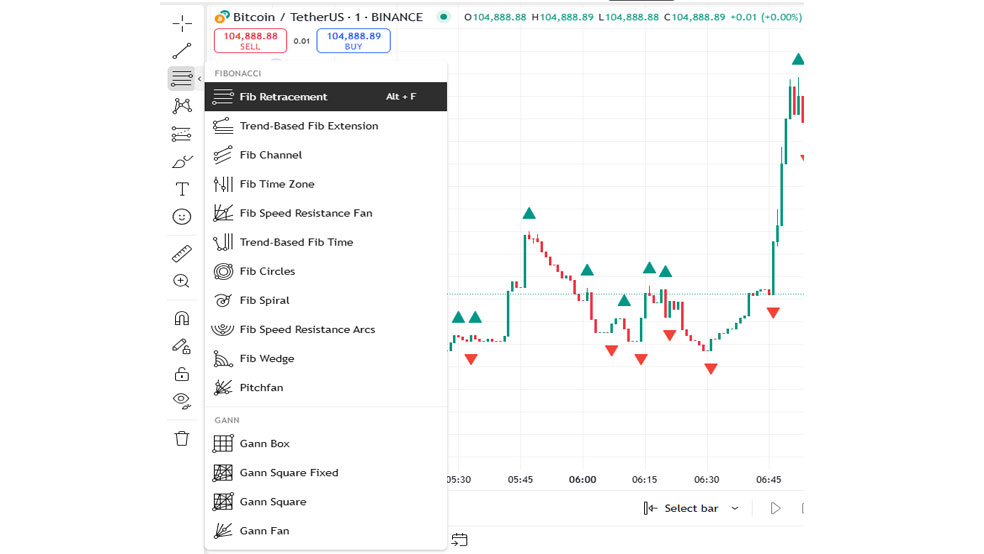This screenshot has height=554, width=984.
Task: Select Gann Box tool
Action: click(326, 444)
